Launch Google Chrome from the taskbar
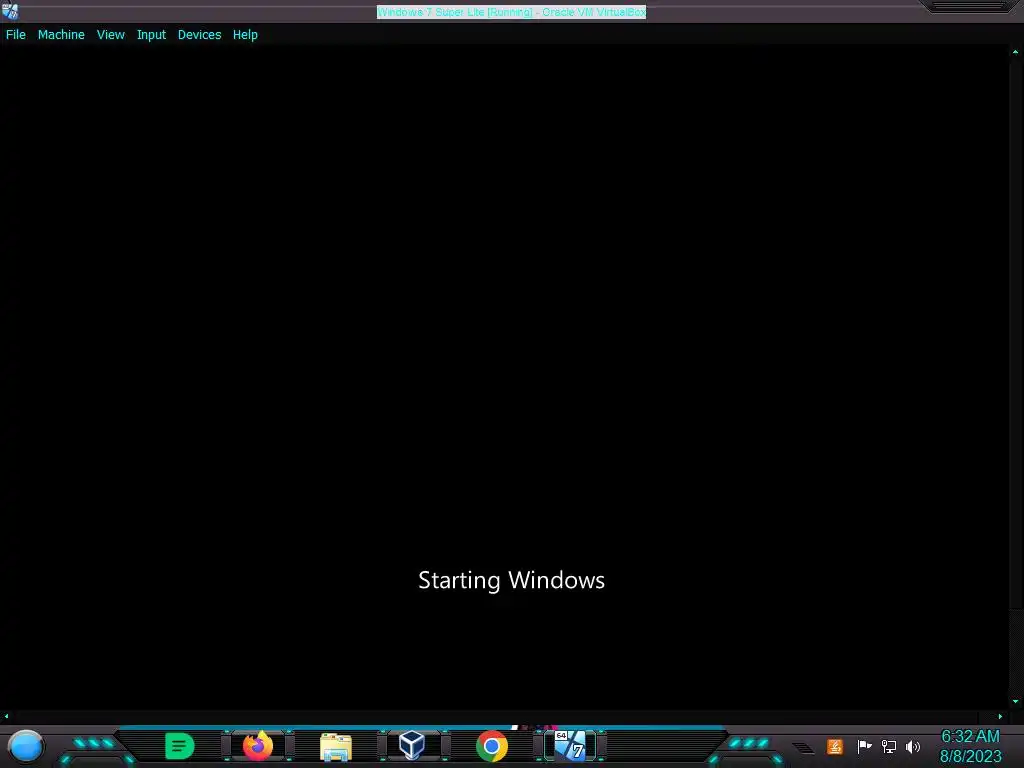Screen dimensions: 1024x768 tap(492, 746)
